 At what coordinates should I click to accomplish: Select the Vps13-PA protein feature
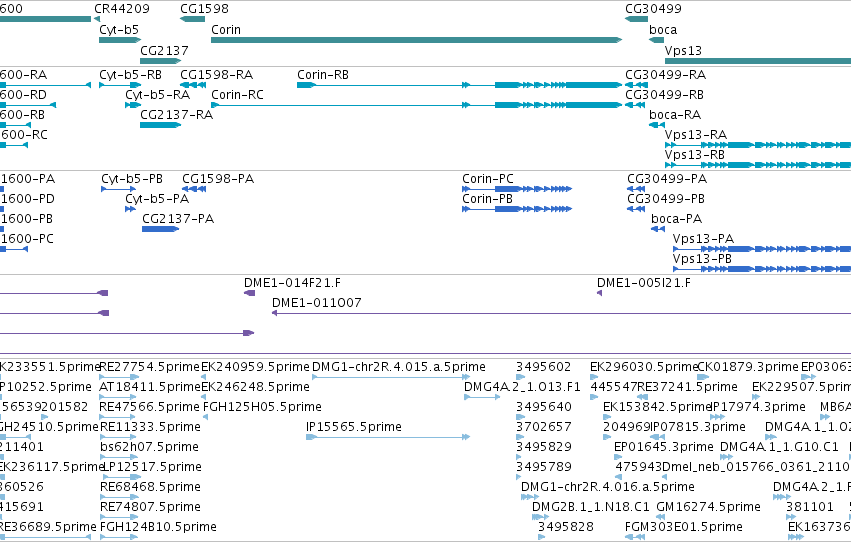[x=761, y=249]
